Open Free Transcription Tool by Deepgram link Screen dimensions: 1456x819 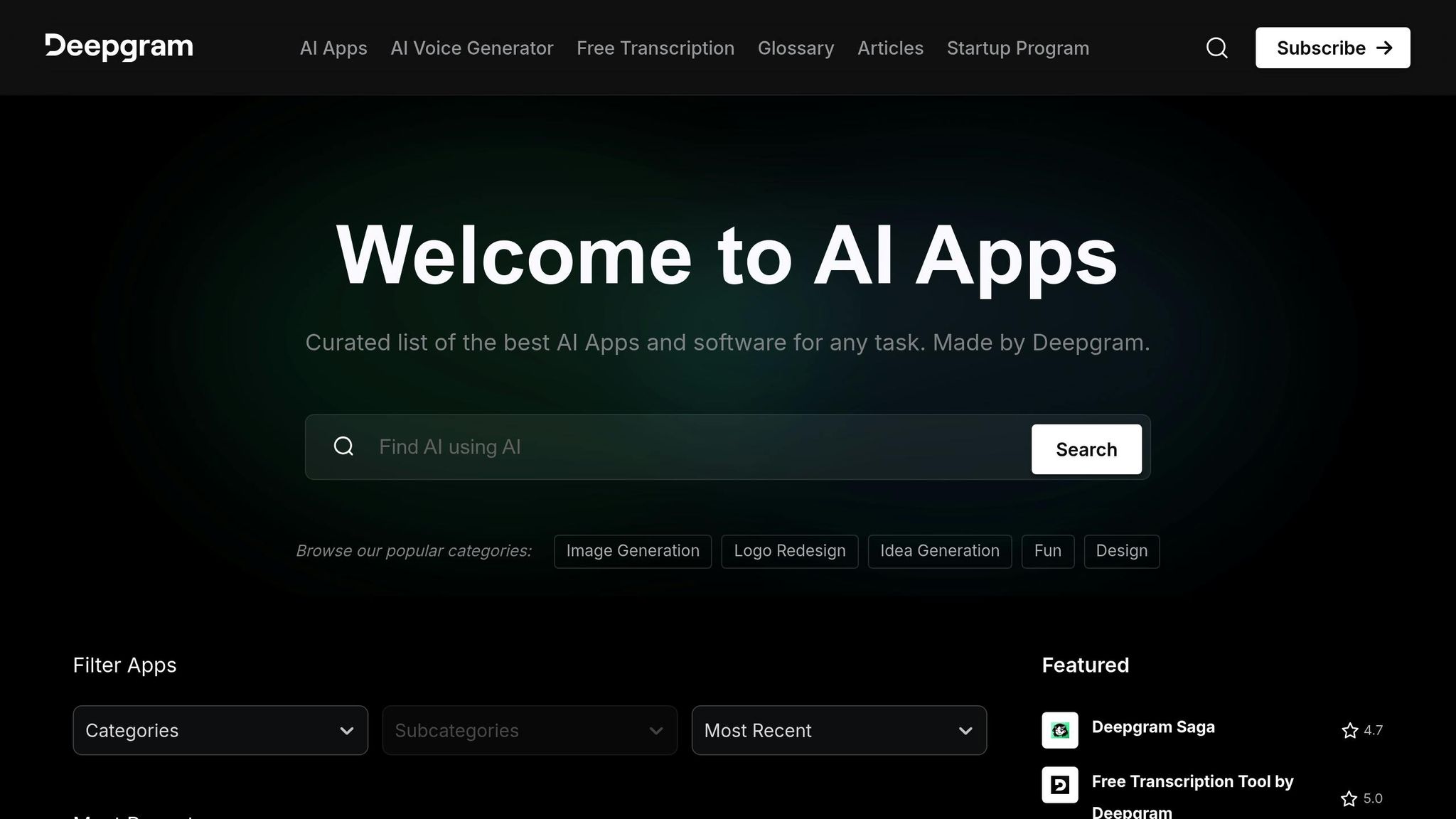tap(1192, 796)
